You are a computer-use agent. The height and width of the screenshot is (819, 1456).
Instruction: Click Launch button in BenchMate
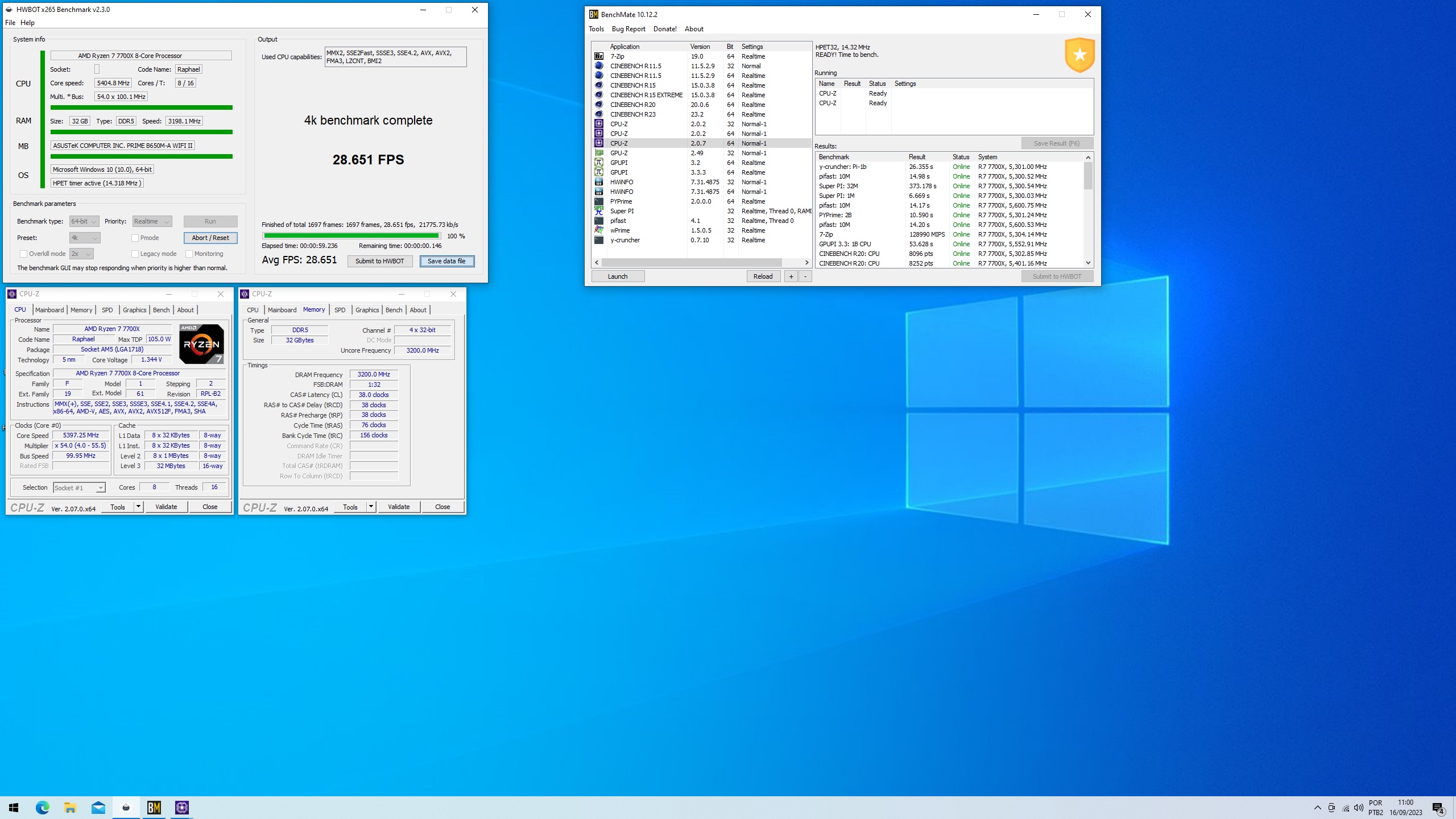618,276
